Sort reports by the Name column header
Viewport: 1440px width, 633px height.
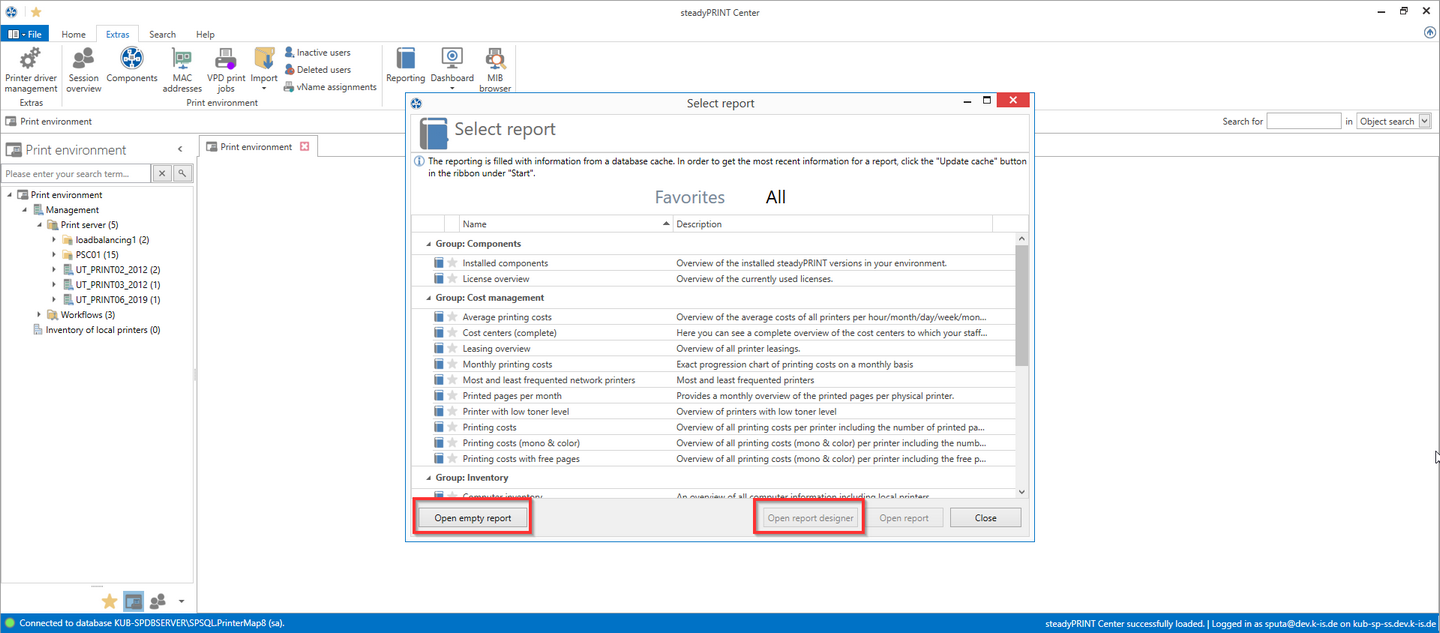566,224
